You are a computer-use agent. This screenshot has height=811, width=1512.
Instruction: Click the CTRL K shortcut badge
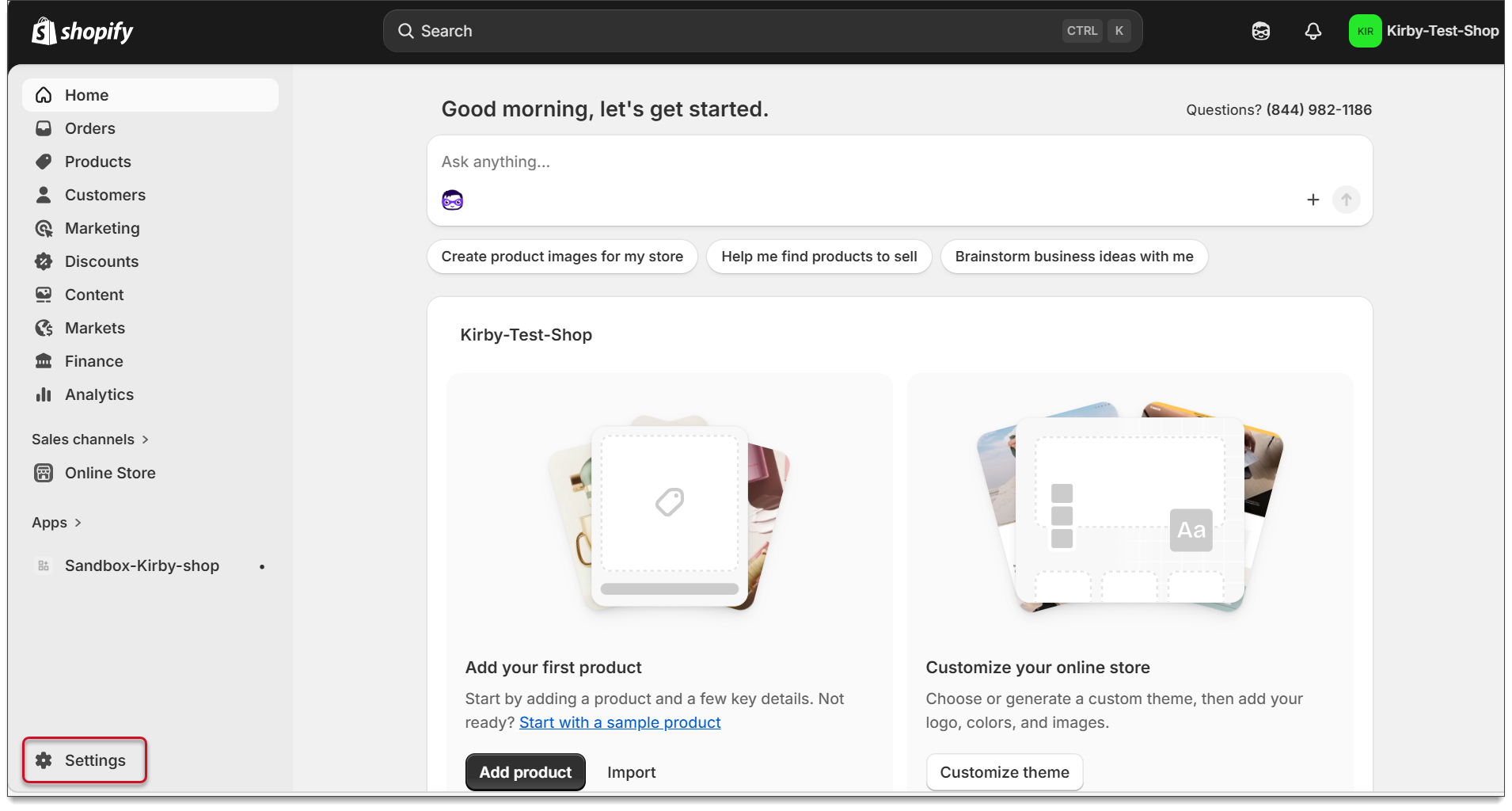point(1096,31)
